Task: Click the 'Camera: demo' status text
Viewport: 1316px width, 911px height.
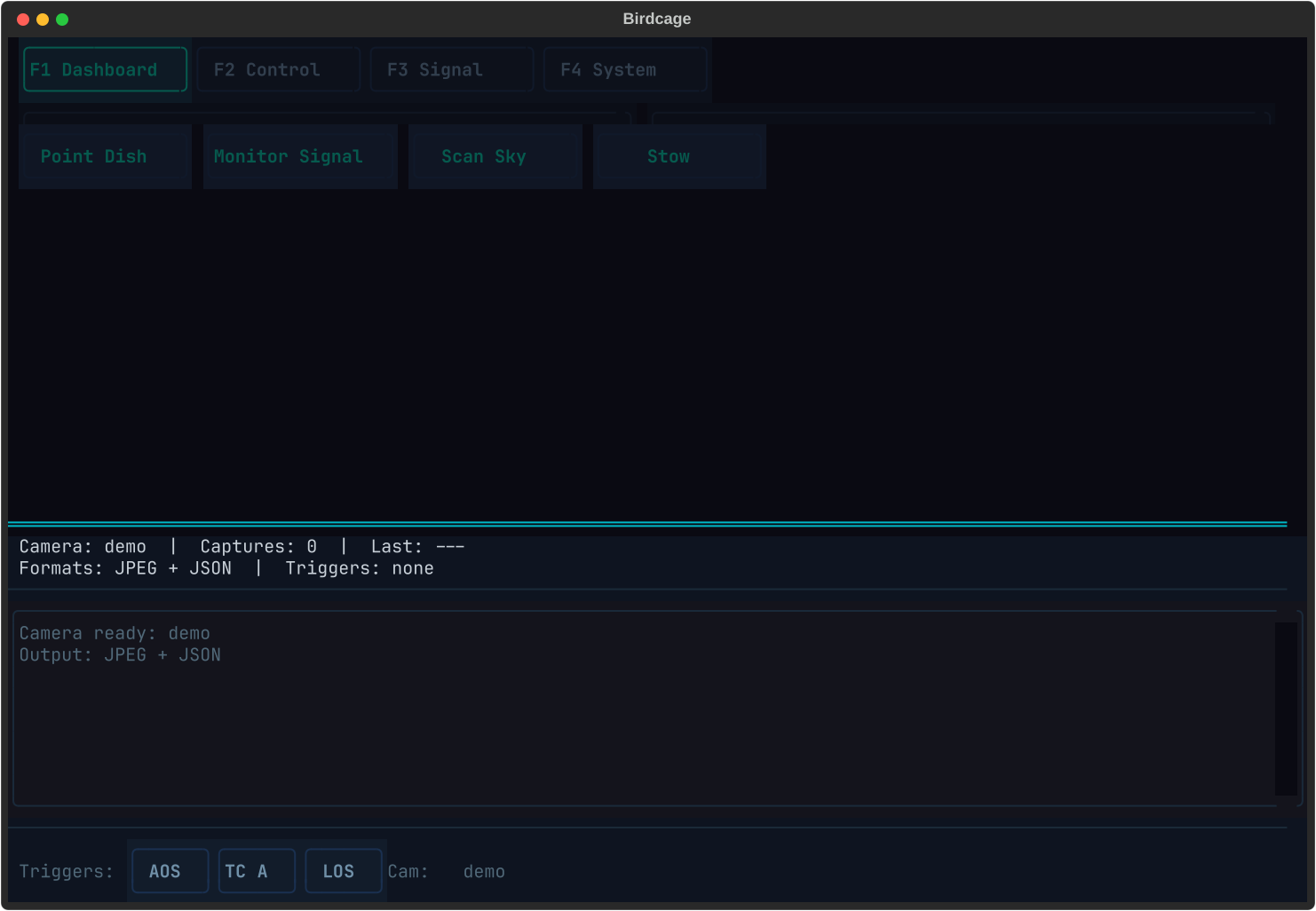Action: (83, 547)
